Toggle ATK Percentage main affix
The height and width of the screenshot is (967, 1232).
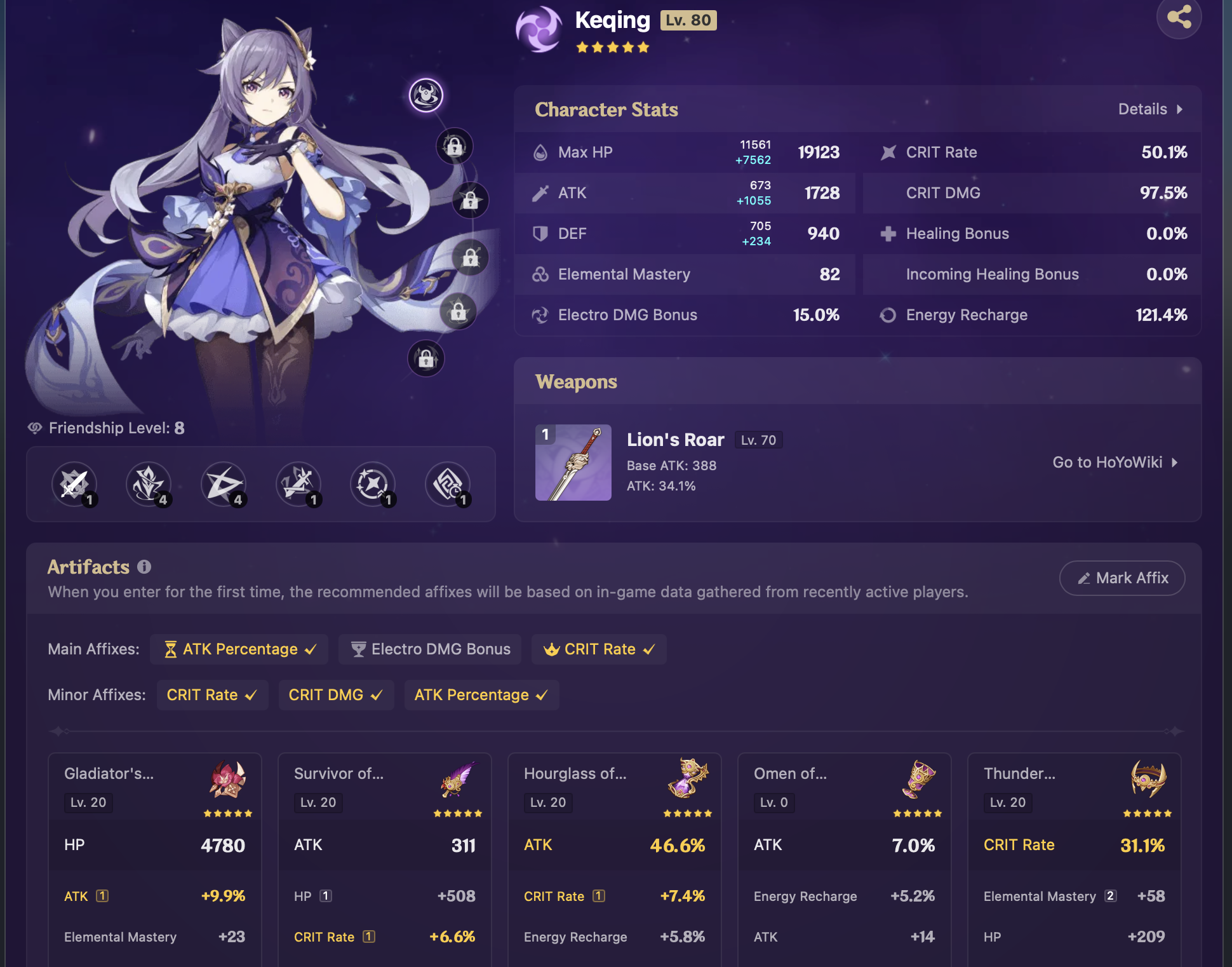coord(239,649)
